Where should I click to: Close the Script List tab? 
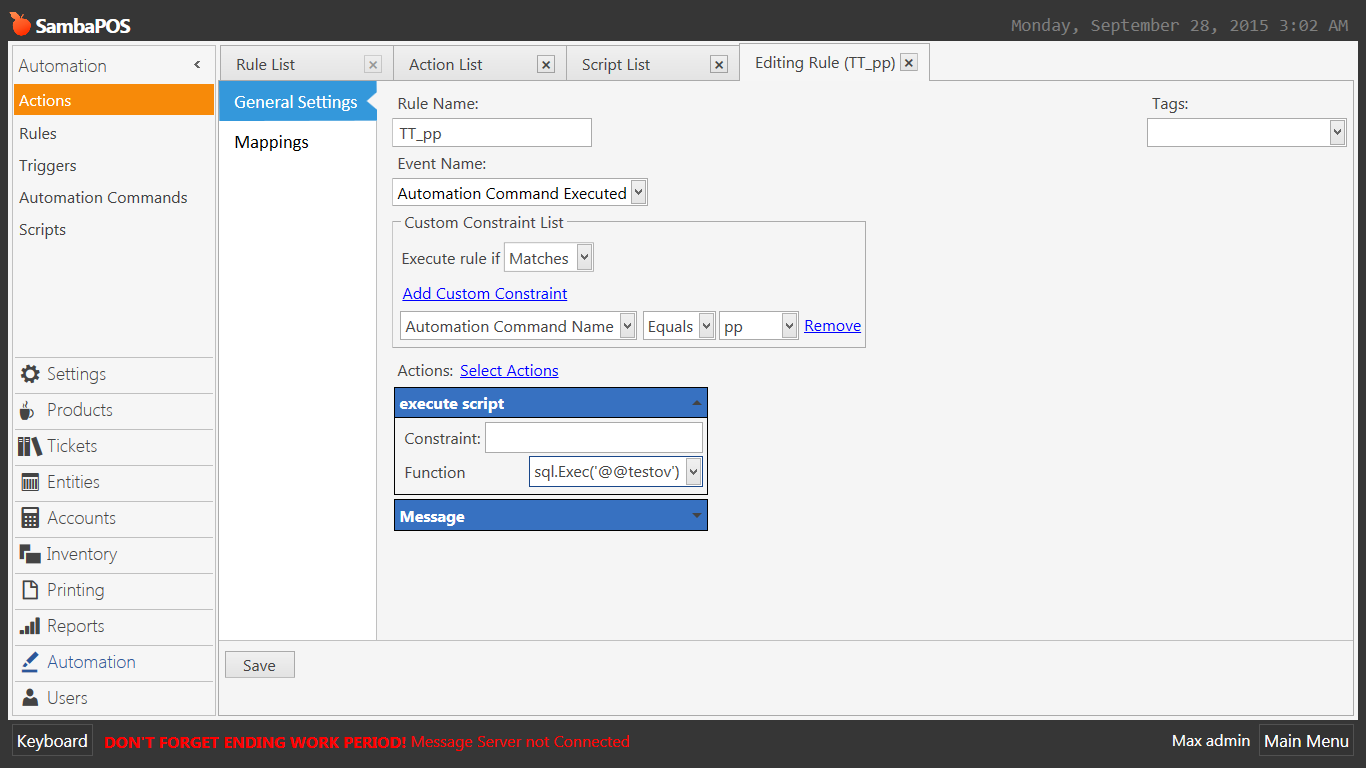point(718,65)
